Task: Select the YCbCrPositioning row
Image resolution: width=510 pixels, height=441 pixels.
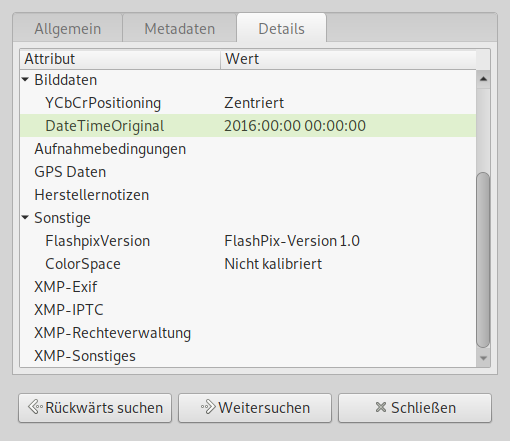Action: (248, 103)
